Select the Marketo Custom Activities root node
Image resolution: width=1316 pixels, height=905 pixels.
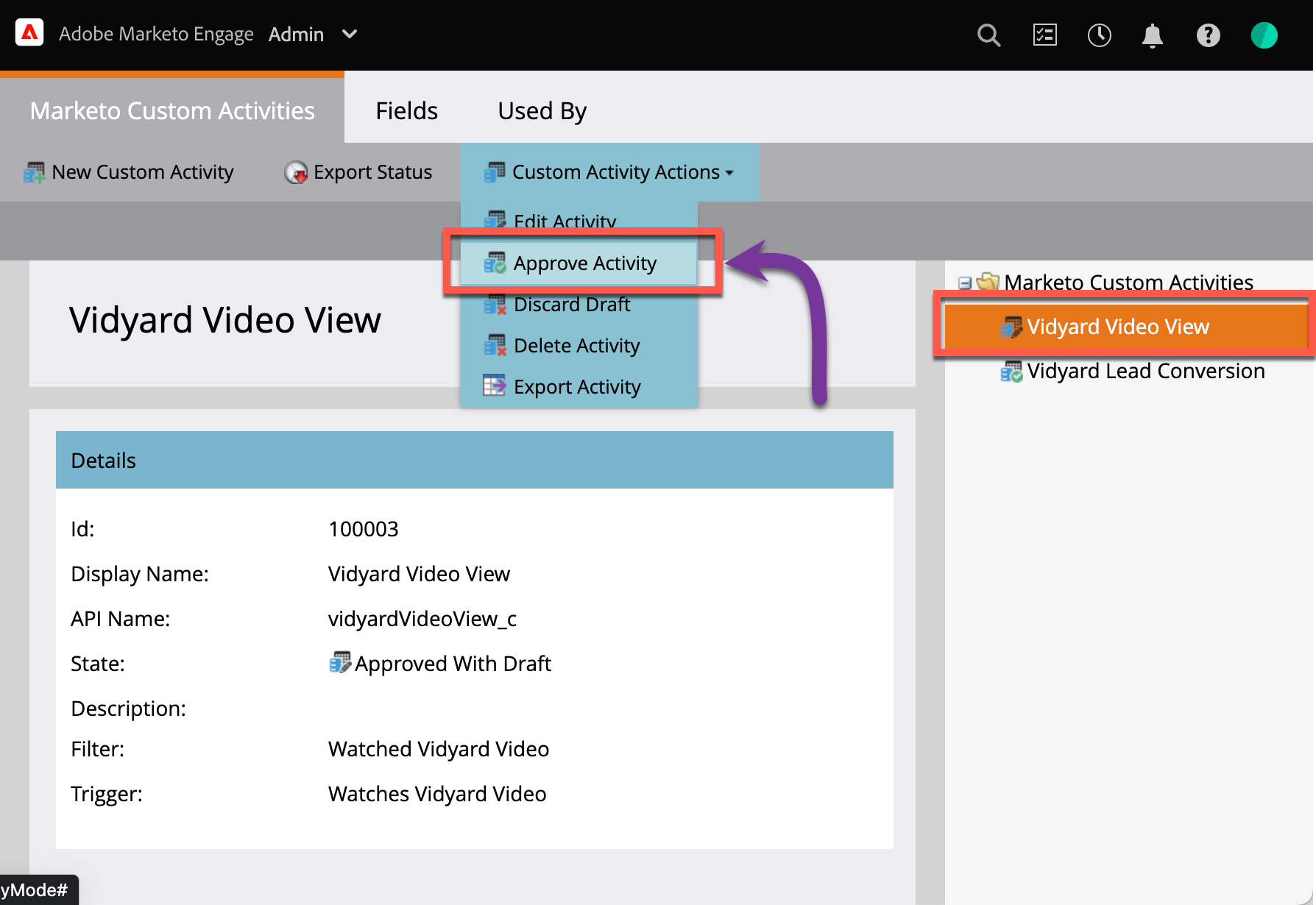pos(1128,282)
